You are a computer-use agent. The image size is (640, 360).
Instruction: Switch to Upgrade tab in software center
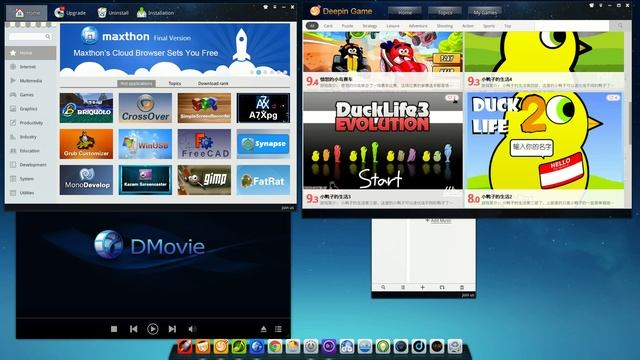70,13
